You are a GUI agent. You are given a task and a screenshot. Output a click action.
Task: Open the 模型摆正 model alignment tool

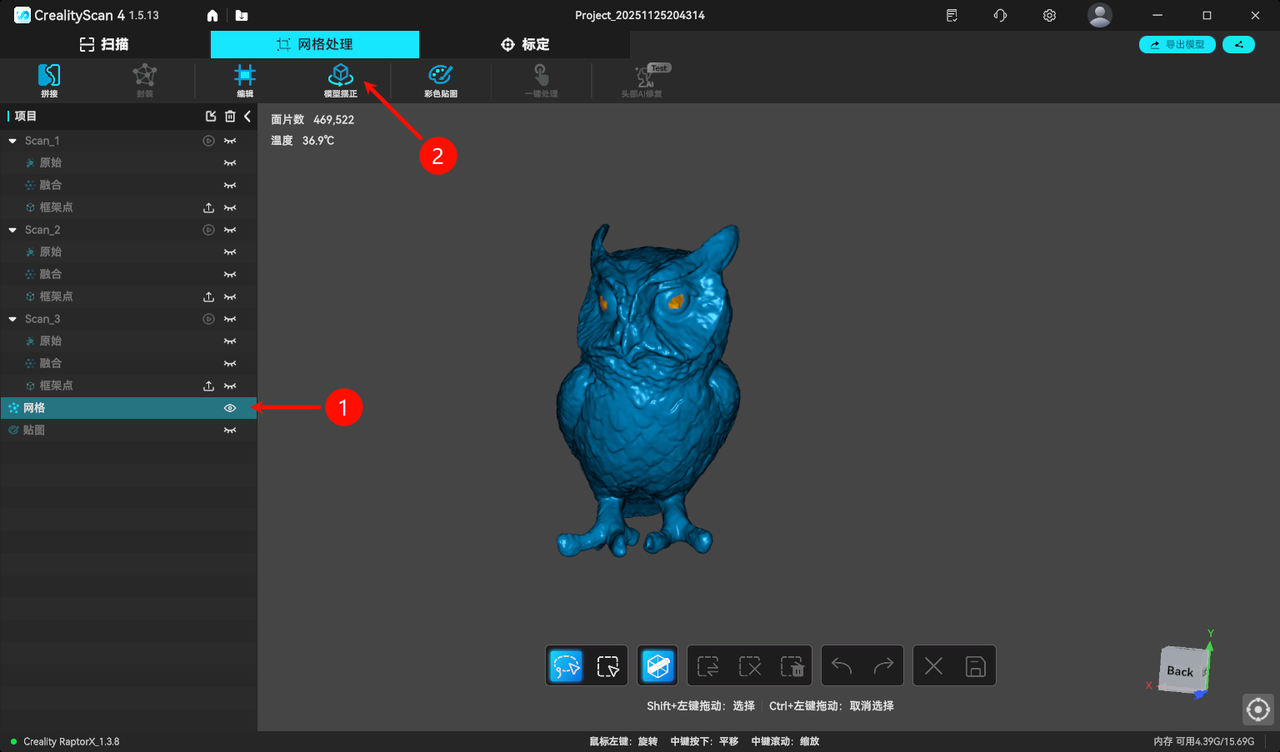[x=340, y=79]
